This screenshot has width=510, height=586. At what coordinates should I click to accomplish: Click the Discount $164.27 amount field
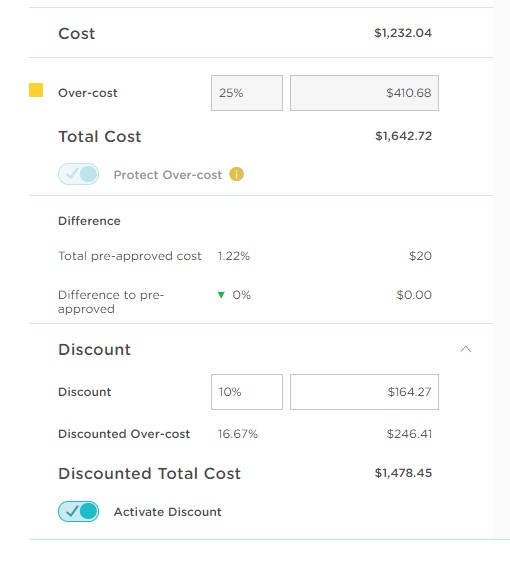coord(364,392)
